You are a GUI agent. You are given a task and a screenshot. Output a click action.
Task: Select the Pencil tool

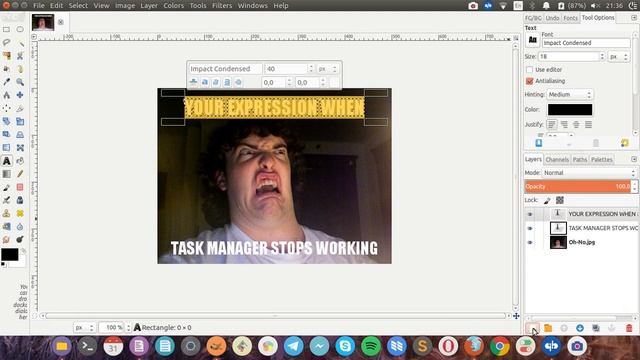click(x=20, y=174)
